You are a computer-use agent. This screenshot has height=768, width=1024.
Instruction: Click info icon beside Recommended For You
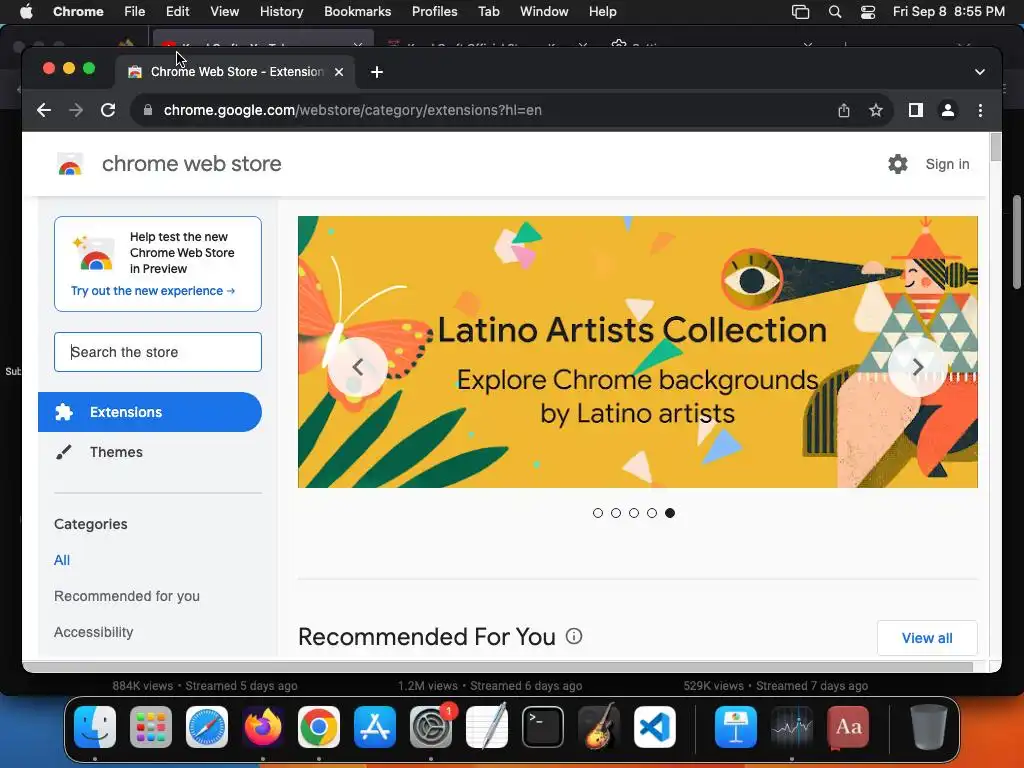(573, 636)
